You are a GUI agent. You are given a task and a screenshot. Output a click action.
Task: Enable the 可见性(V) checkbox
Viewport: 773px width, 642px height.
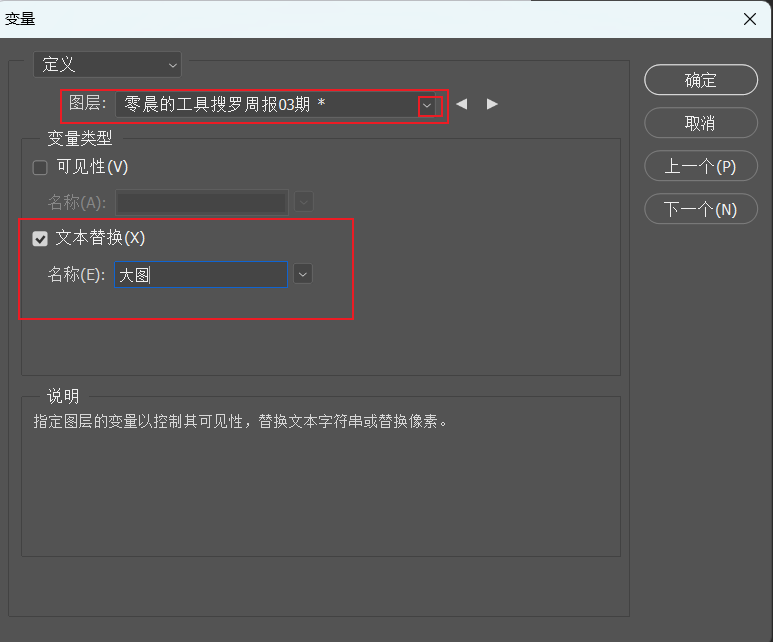click(40, 167)
